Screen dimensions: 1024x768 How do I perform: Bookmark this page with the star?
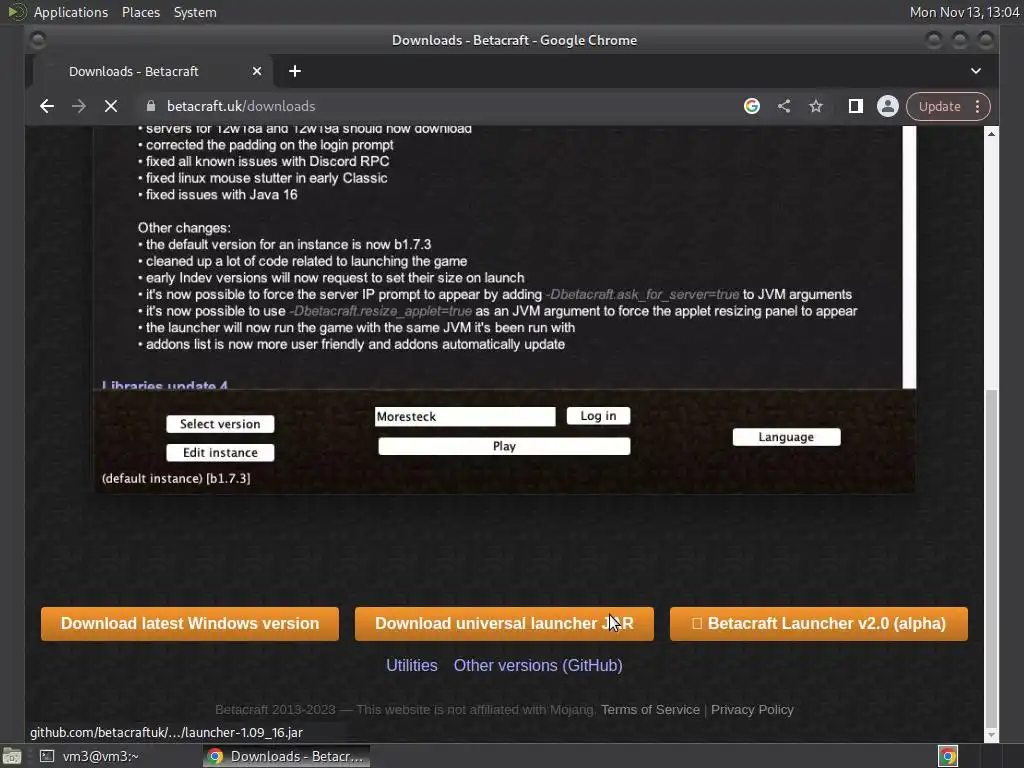pos(816,106)
